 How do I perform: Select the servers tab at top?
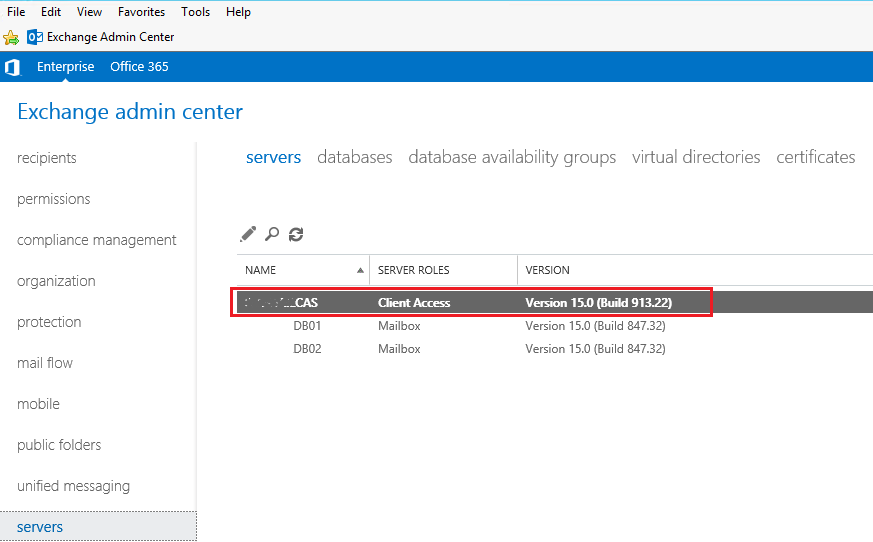coord(273,158)
